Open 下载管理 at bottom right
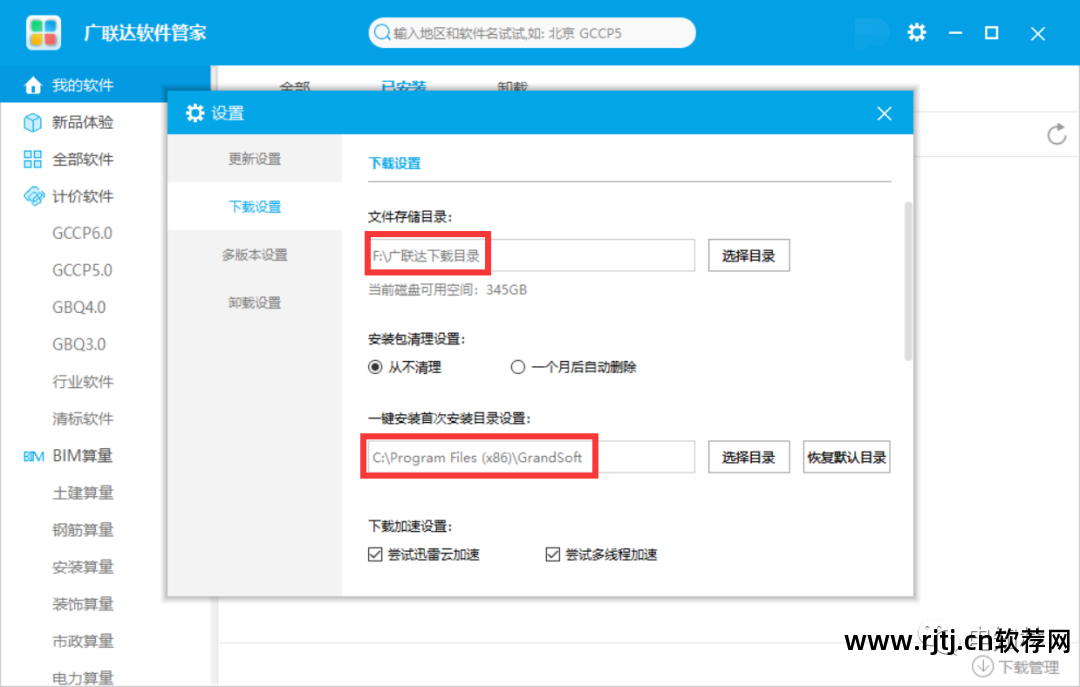 pyautogui.click(x=1016, y=666)
